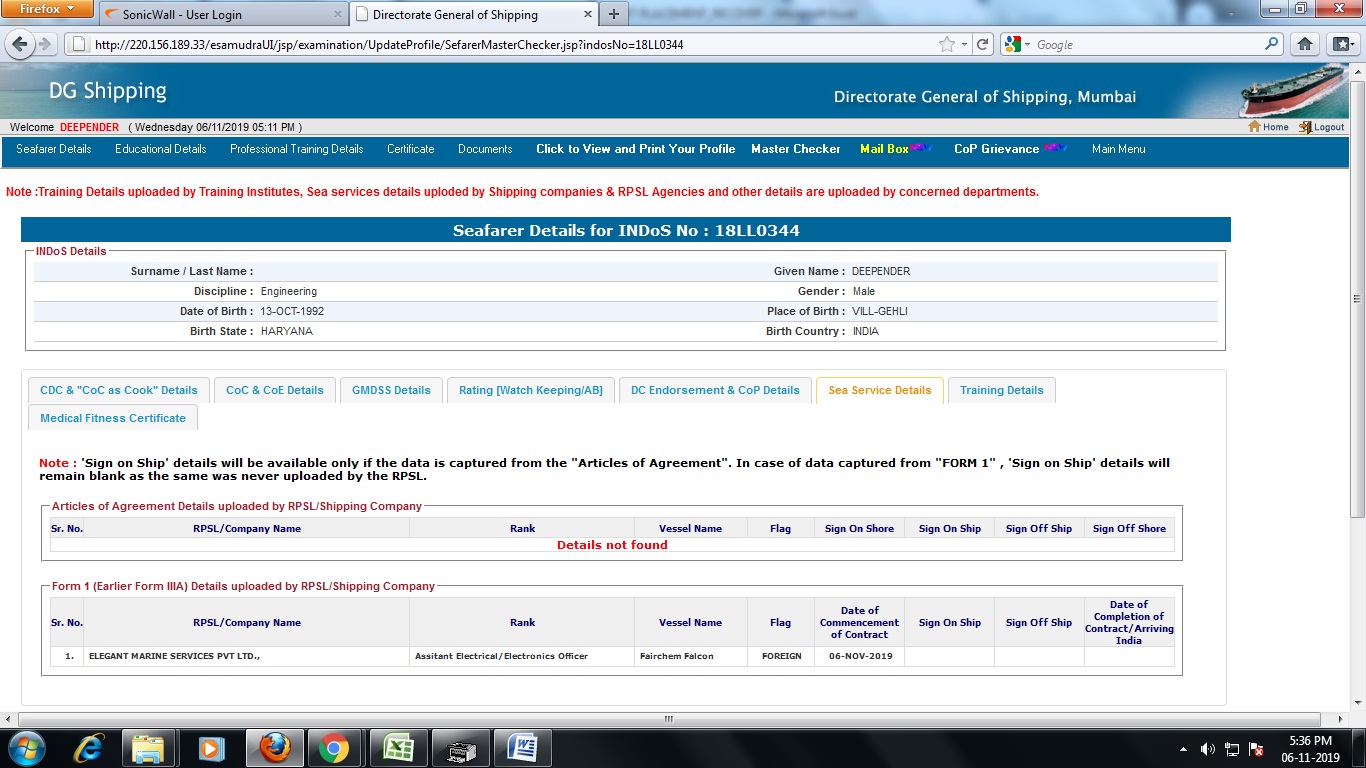Go to Main Menu
The image size is (1366, 768).
(1119, 149)
